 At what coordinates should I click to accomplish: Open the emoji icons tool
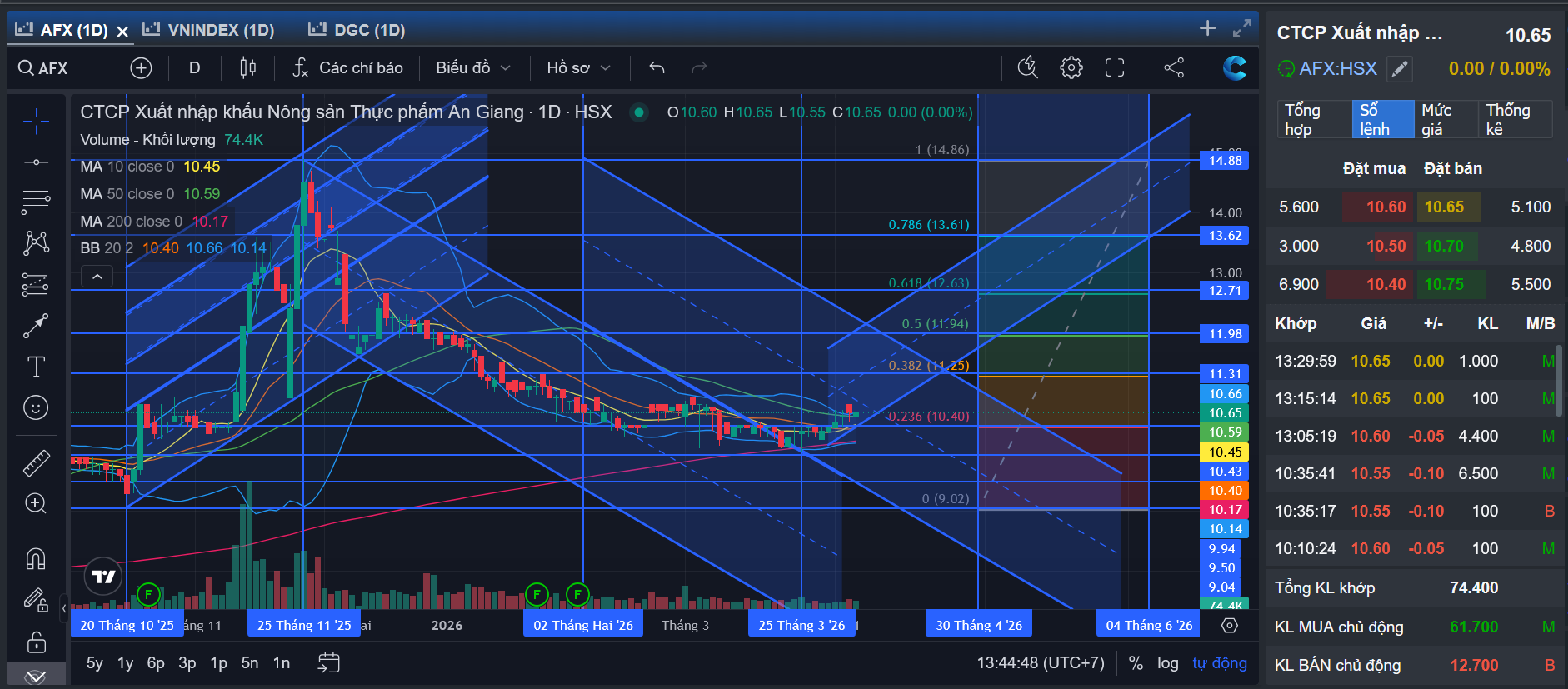(x=36, y=407)
